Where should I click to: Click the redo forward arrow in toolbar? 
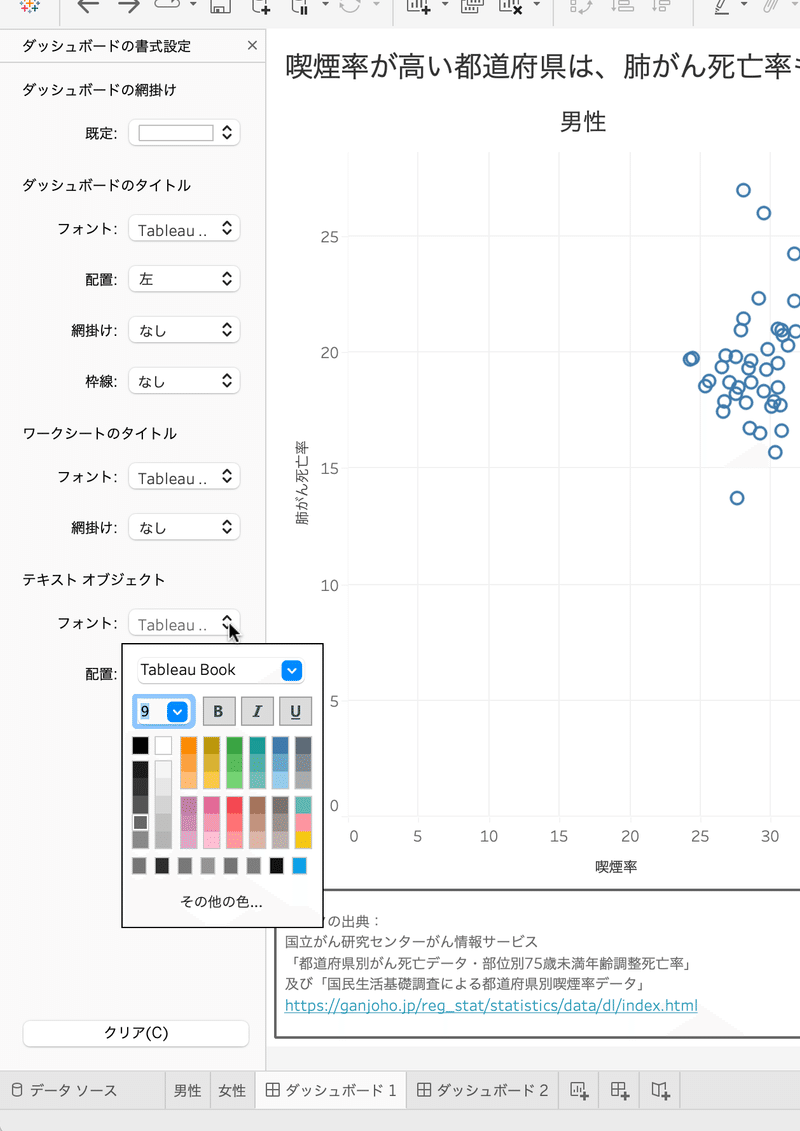(x=128, y=6)
